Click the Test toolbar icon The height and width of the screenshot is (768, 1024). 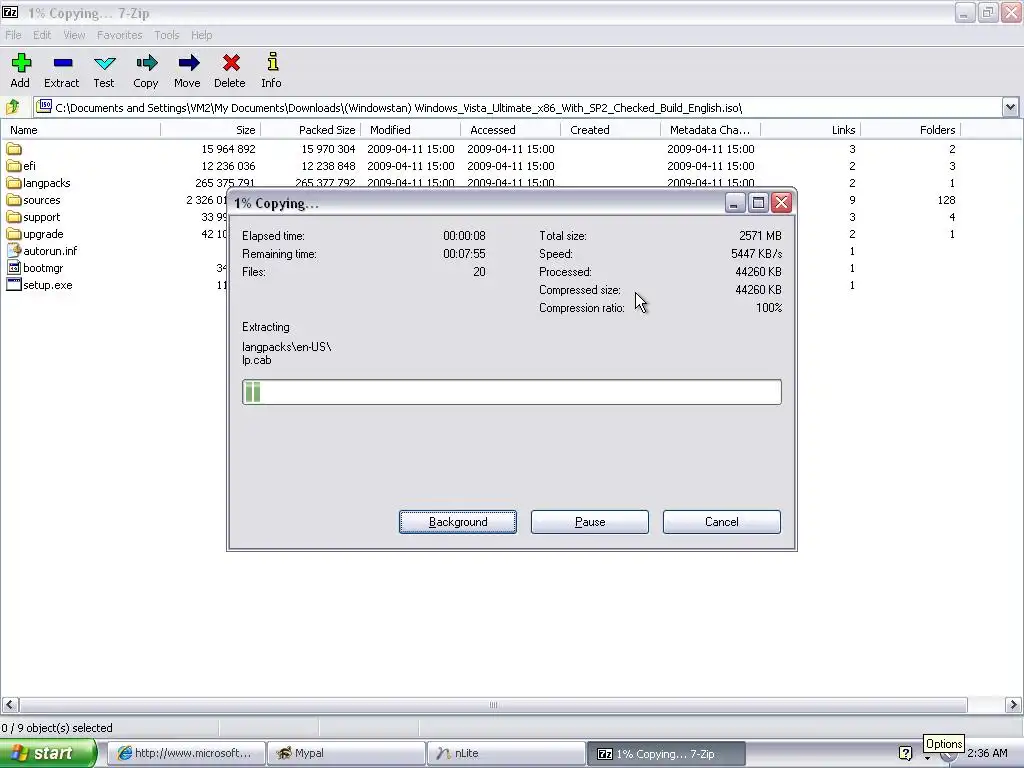(x=104, y=63)
